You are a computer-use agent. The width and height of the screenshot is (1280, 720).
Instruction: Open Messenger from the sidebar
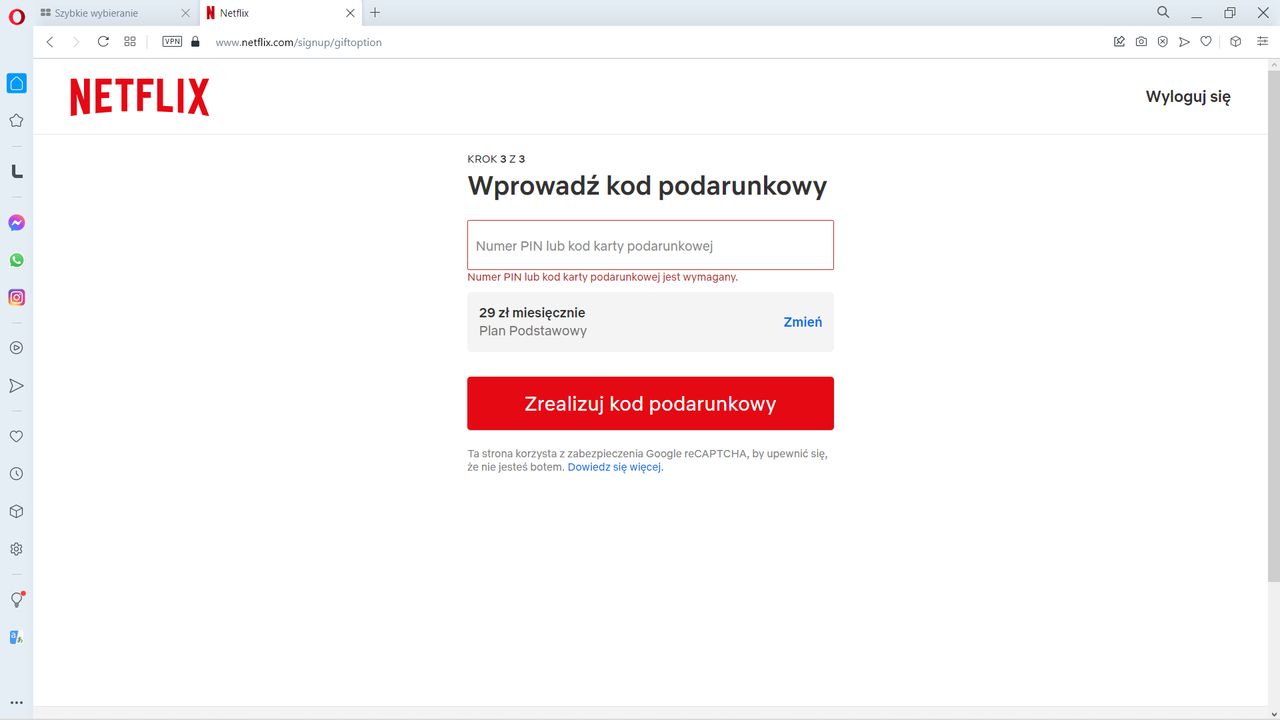15,222
